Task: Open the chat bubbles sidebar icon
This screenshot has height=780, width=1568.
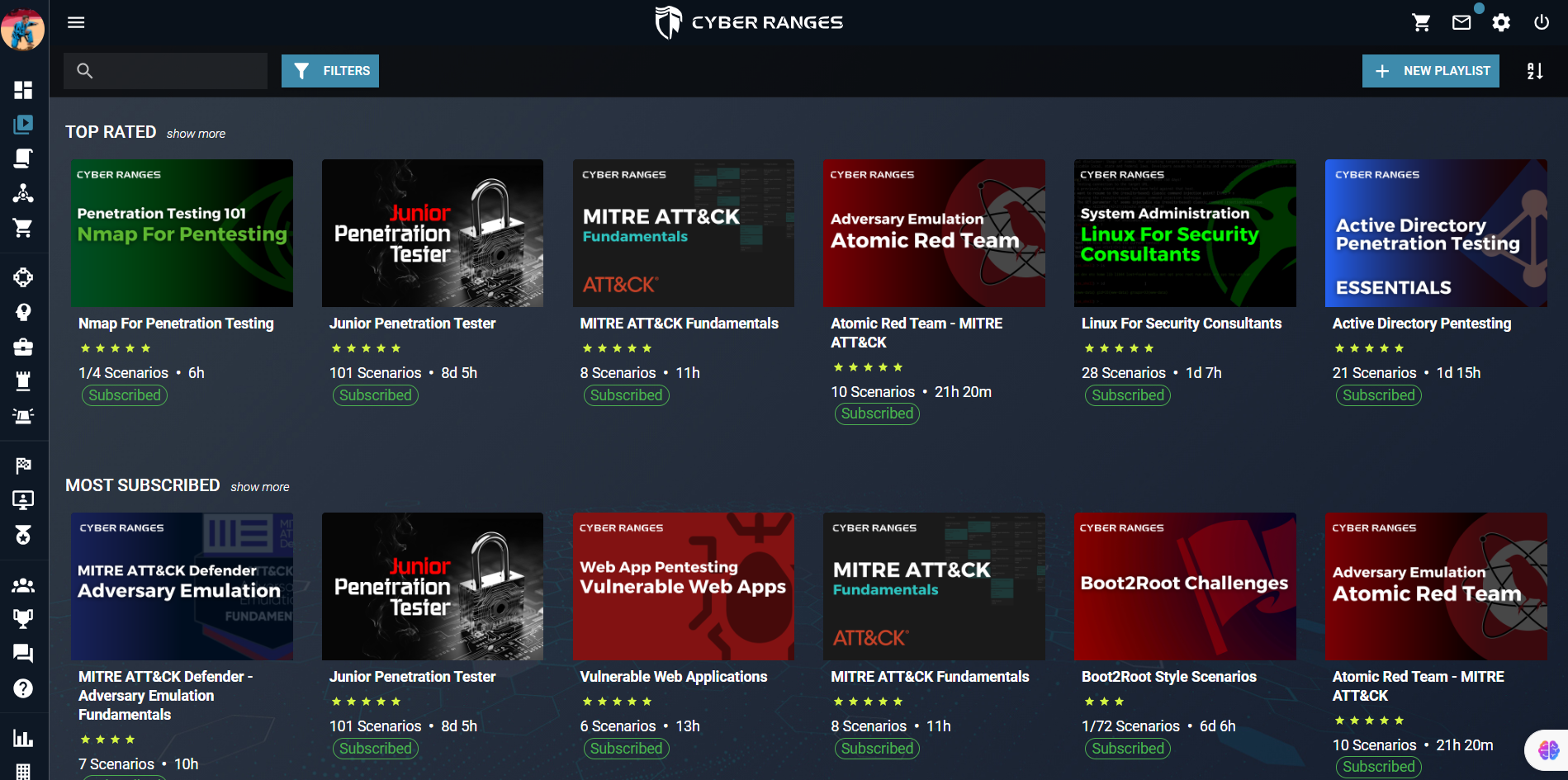Action: (23, 654)
